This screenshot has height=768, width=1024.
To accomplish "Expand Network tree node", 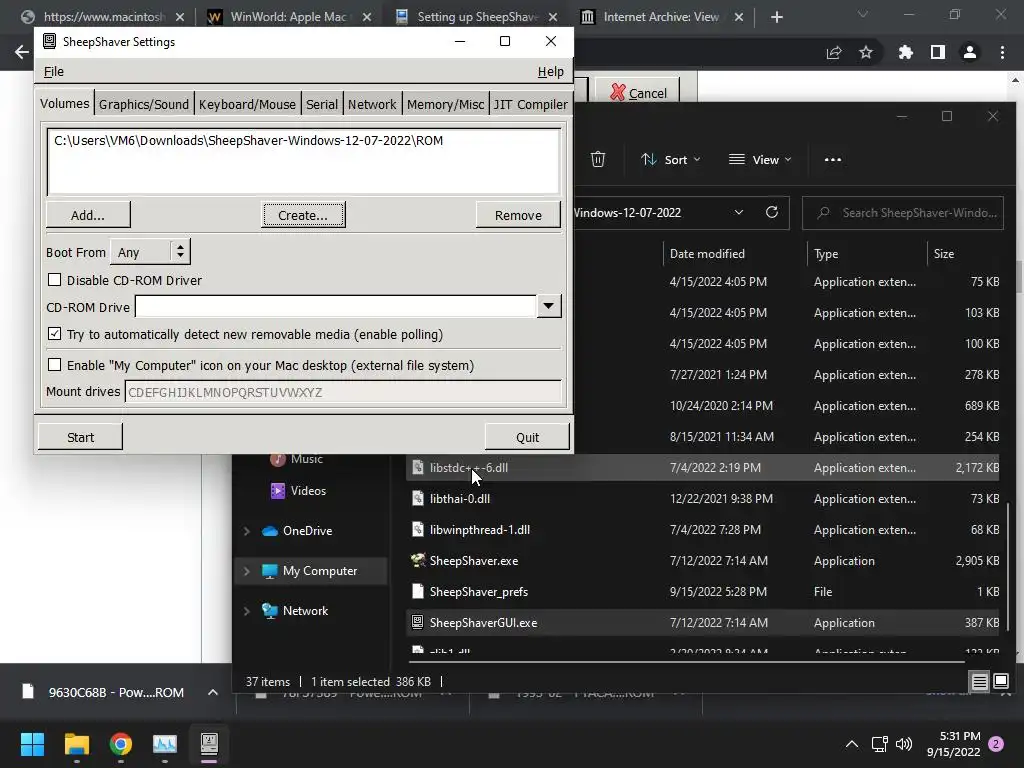I will click(247, 611).
